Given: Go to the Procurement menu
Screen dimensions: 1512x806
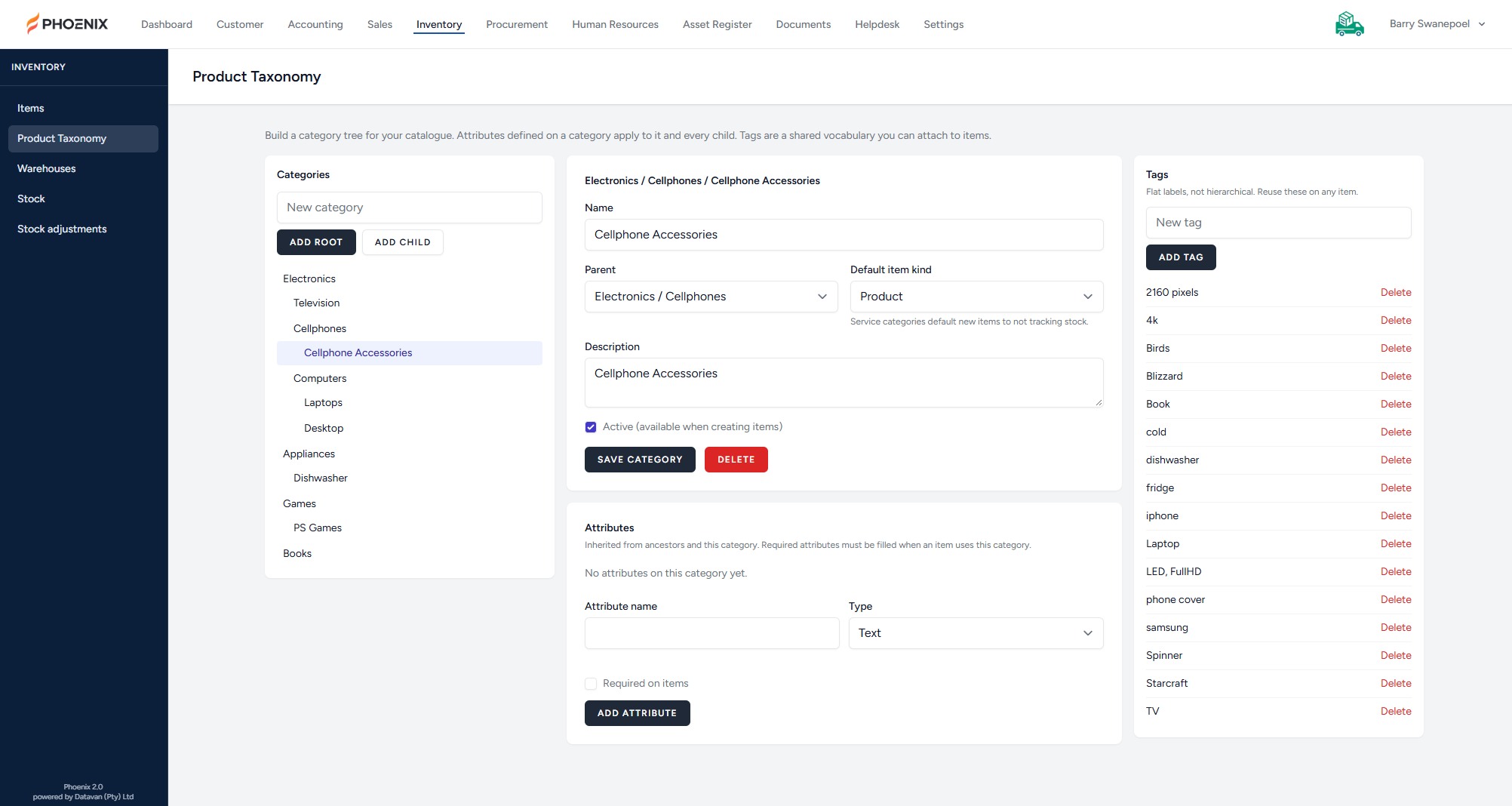Looking at the screenshot, I should (517, 24).
